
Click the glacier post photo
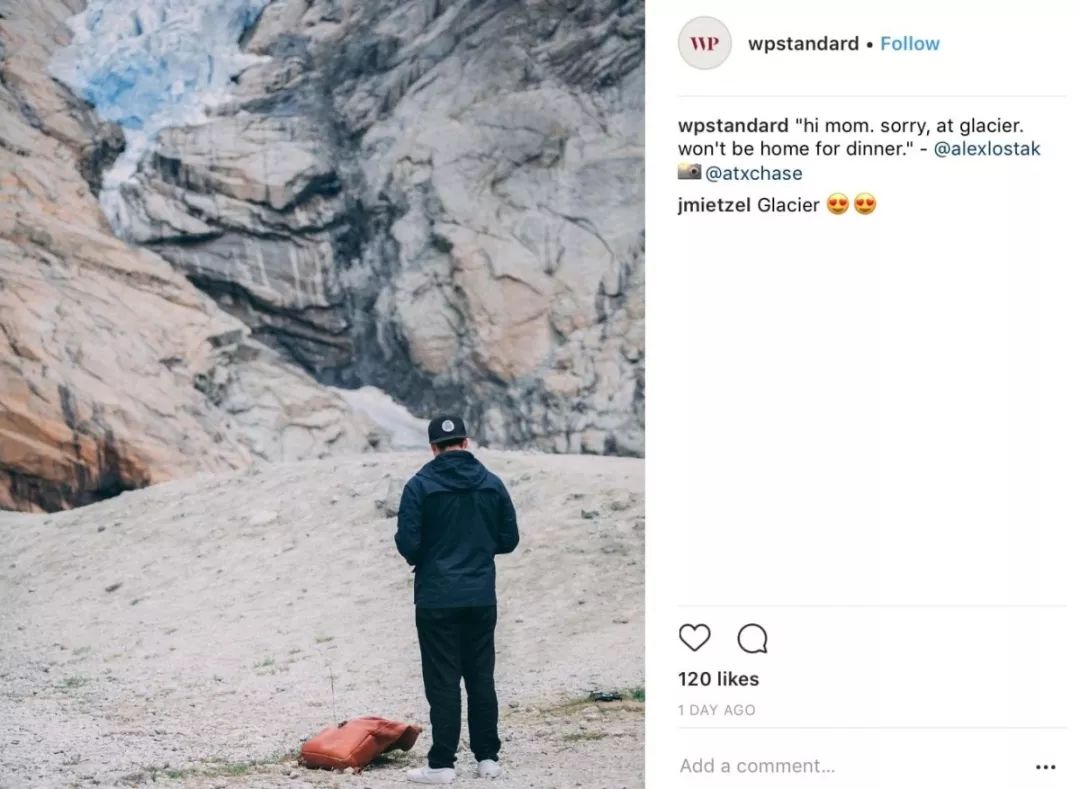click(322, 394)
